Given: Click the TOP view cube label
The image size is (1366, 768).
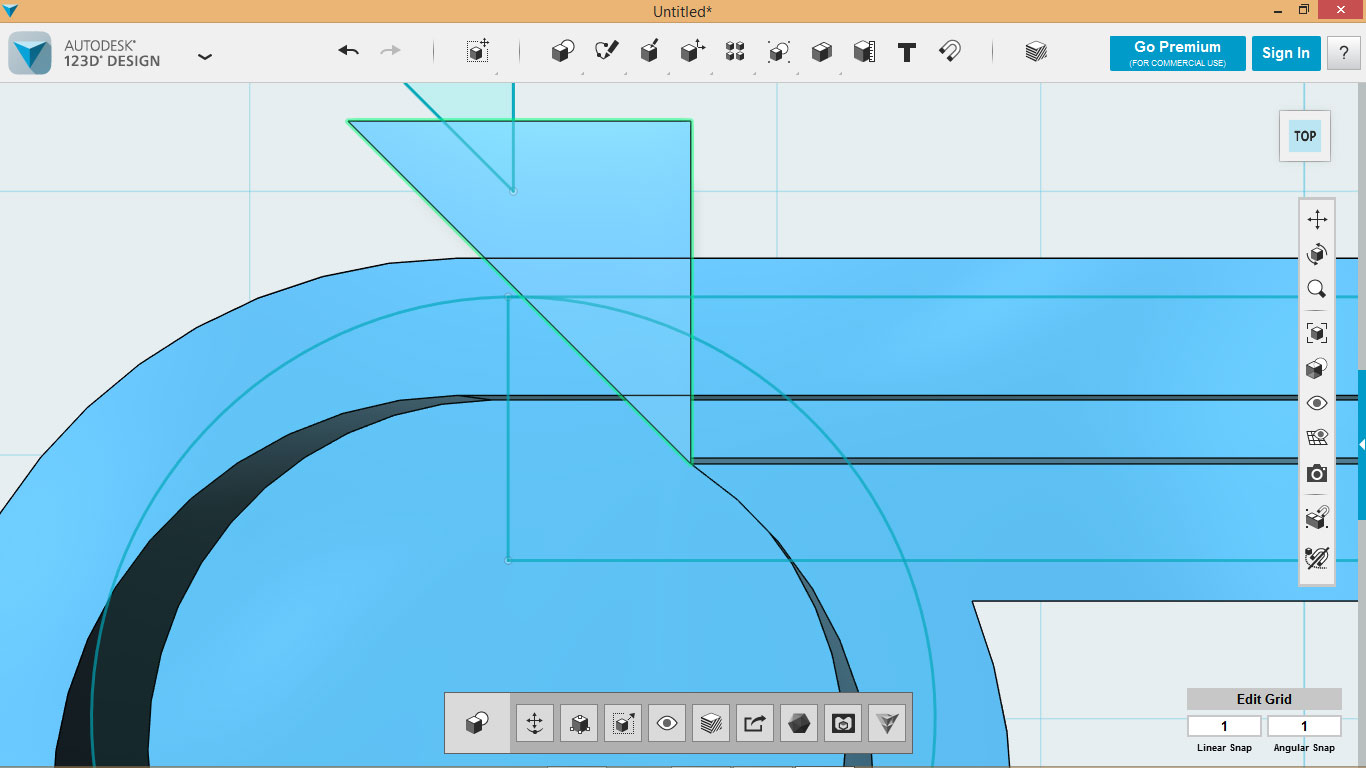Looking at the screenshot, I should point(1304,136).
